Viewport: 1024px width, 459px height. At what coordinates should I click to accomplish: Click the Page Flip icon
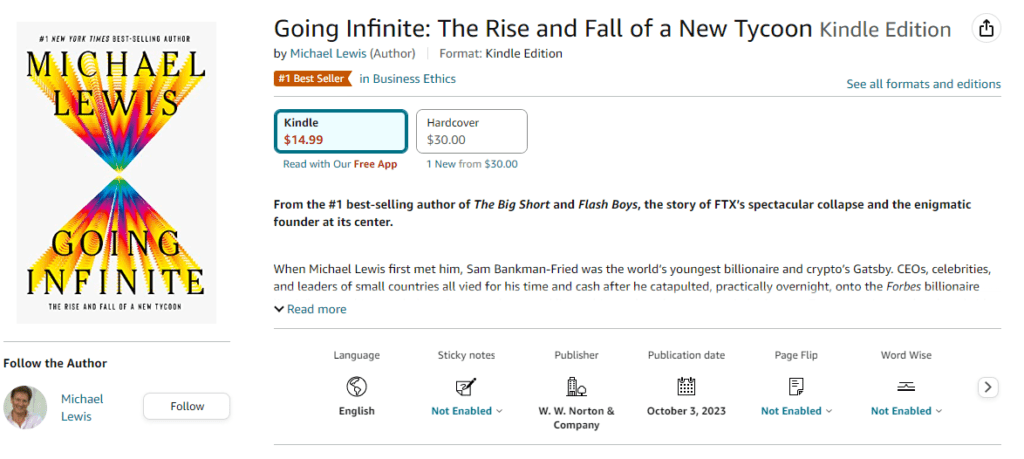[x=796, y=386]
